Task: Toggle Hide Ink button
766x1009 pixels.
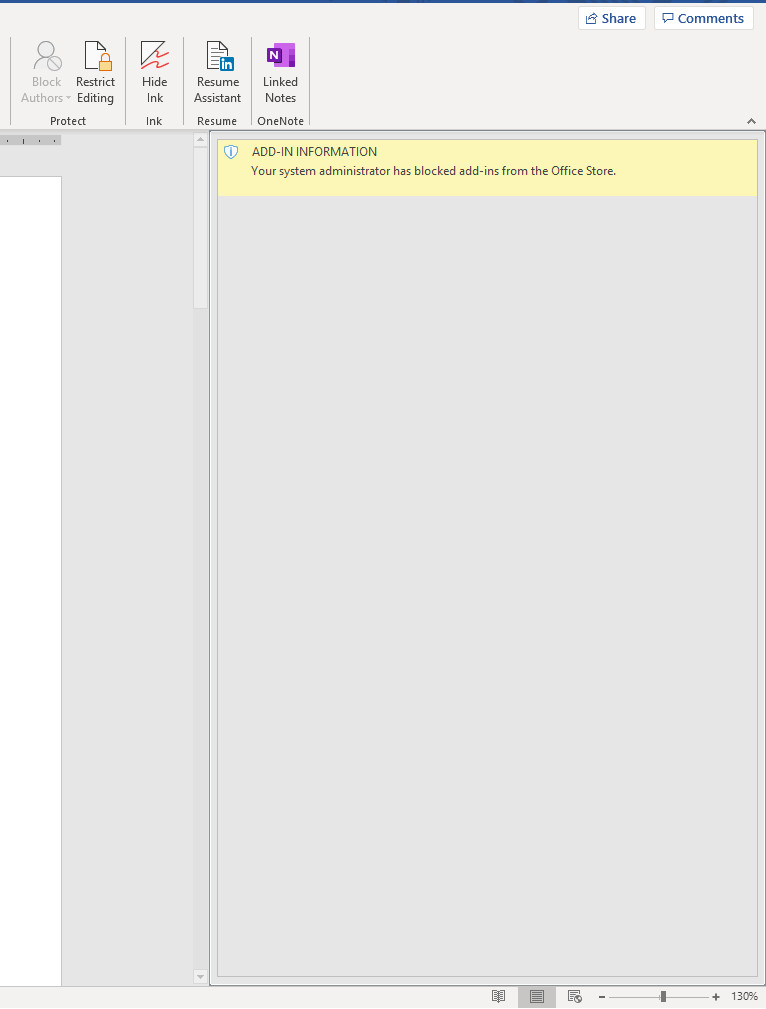Action: tap(154, 73)
